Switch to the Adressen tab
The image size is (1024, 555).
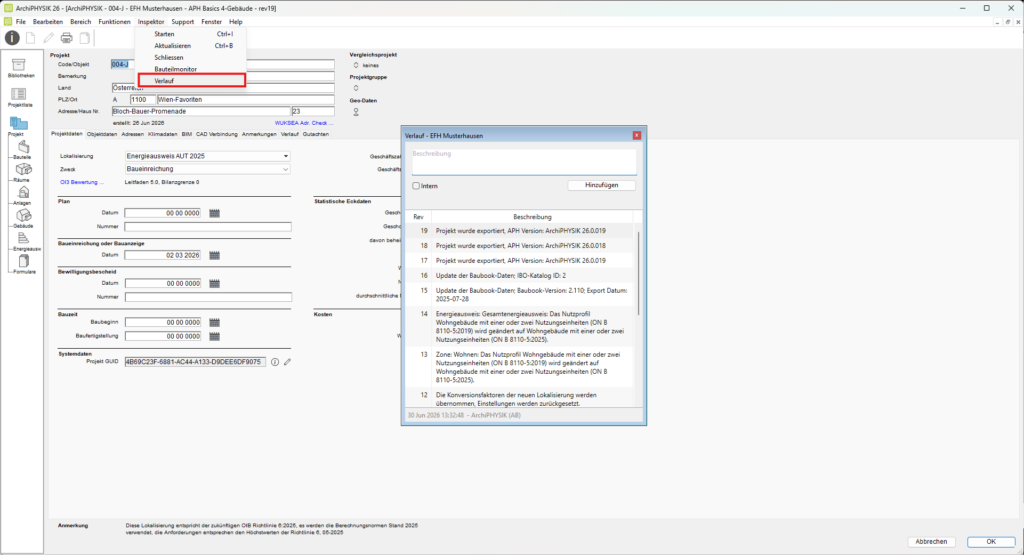click(133, 134)
